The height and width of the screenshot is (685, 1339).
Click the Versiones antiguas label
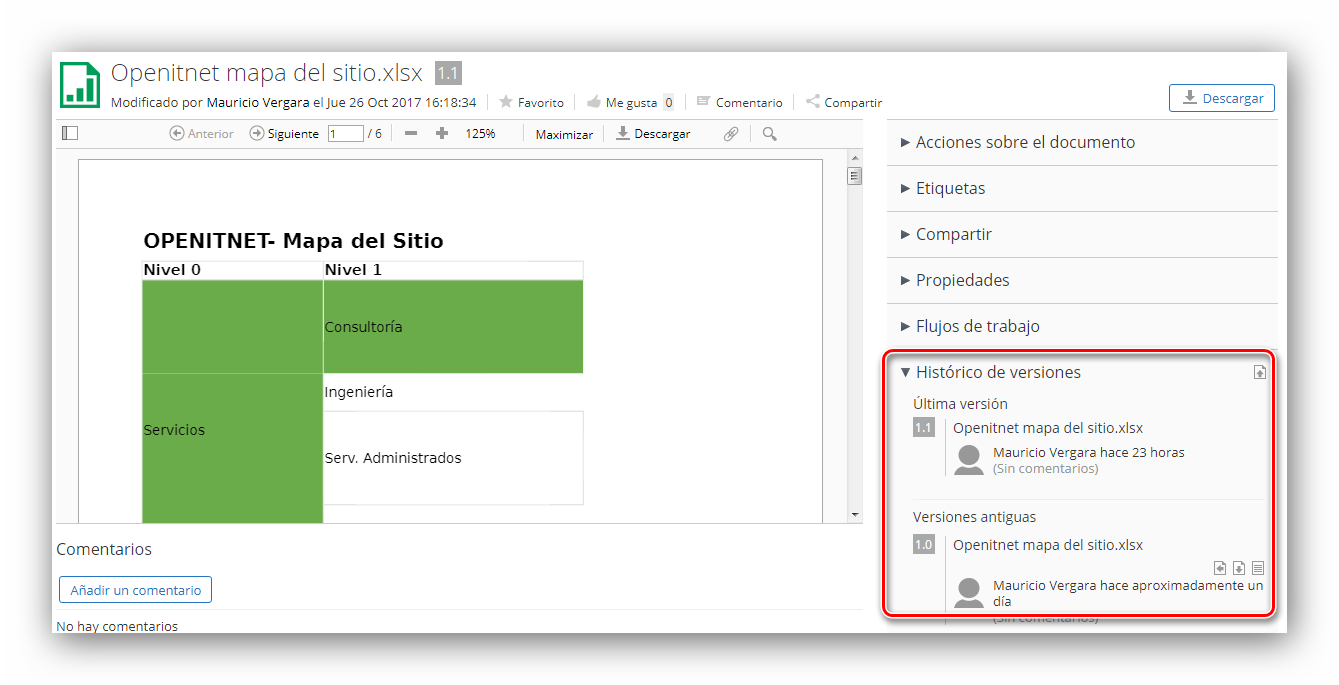974,517
